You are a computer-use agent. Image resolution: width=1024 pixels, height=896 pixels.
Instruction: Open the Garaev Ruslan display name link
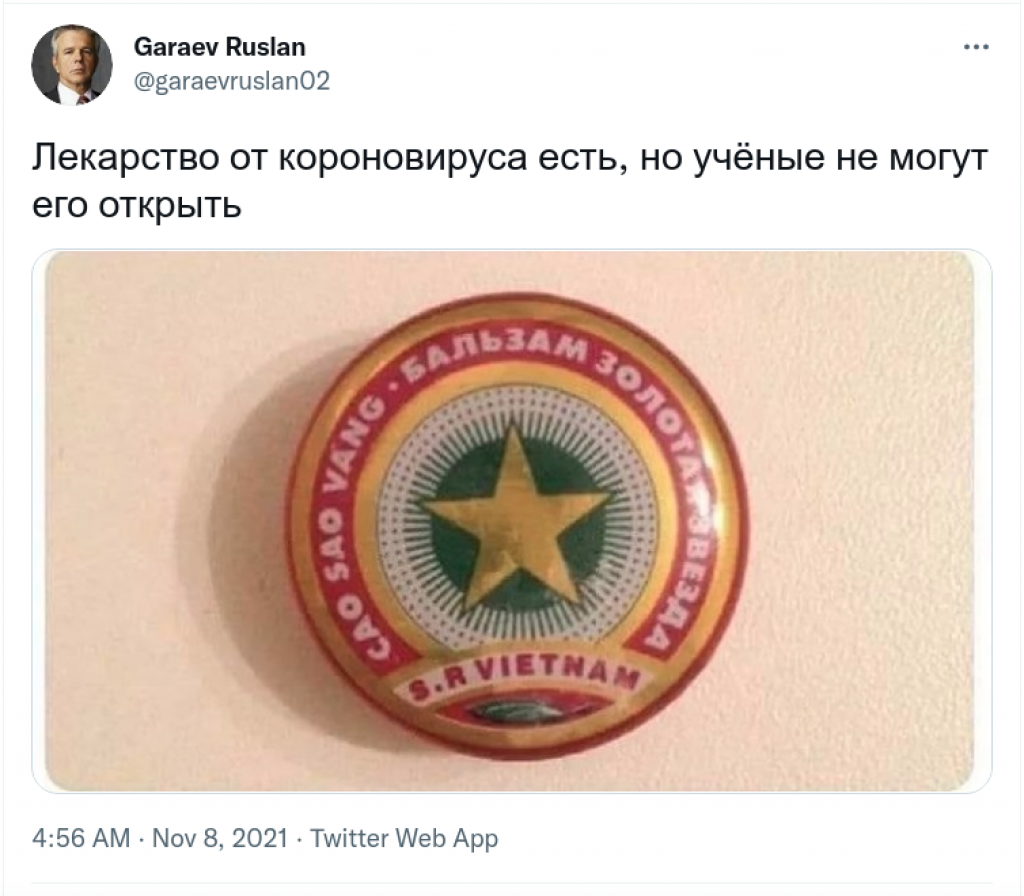click(x=219, y=47)
